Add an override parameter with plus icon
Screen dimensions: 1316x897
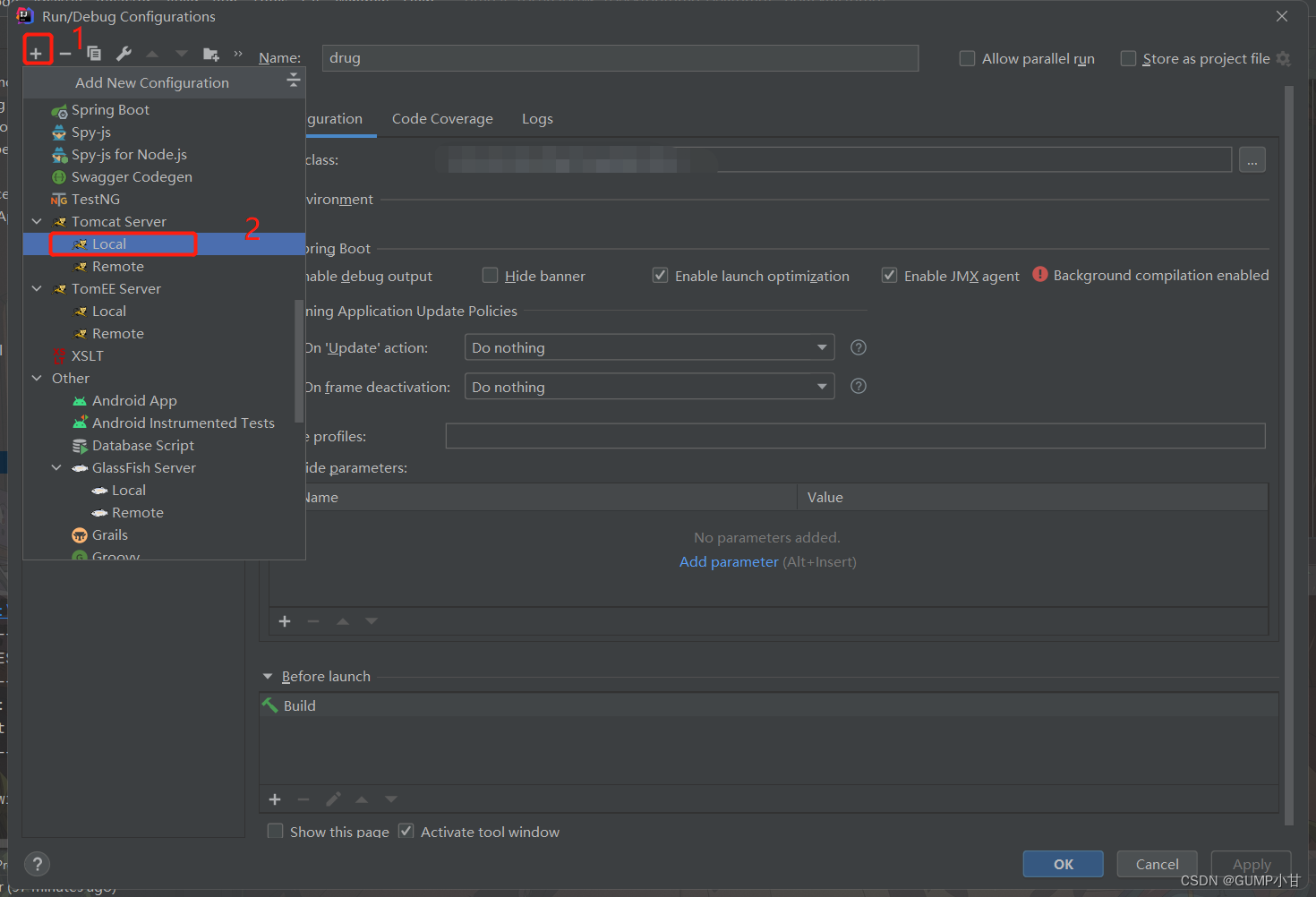pos(285,621)
